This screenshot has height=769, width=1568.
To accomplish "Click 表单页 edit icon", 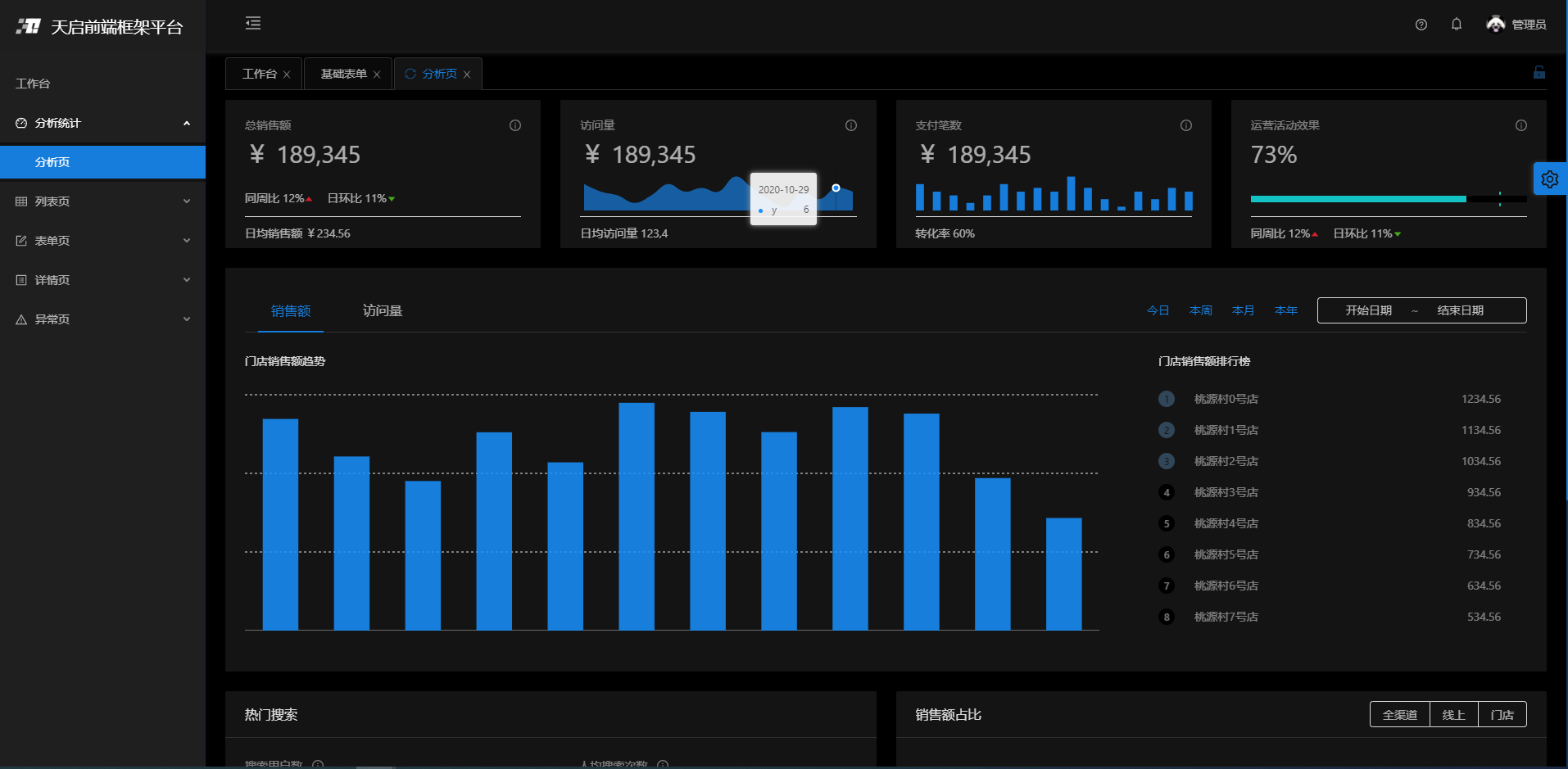I will coord(21,241).
